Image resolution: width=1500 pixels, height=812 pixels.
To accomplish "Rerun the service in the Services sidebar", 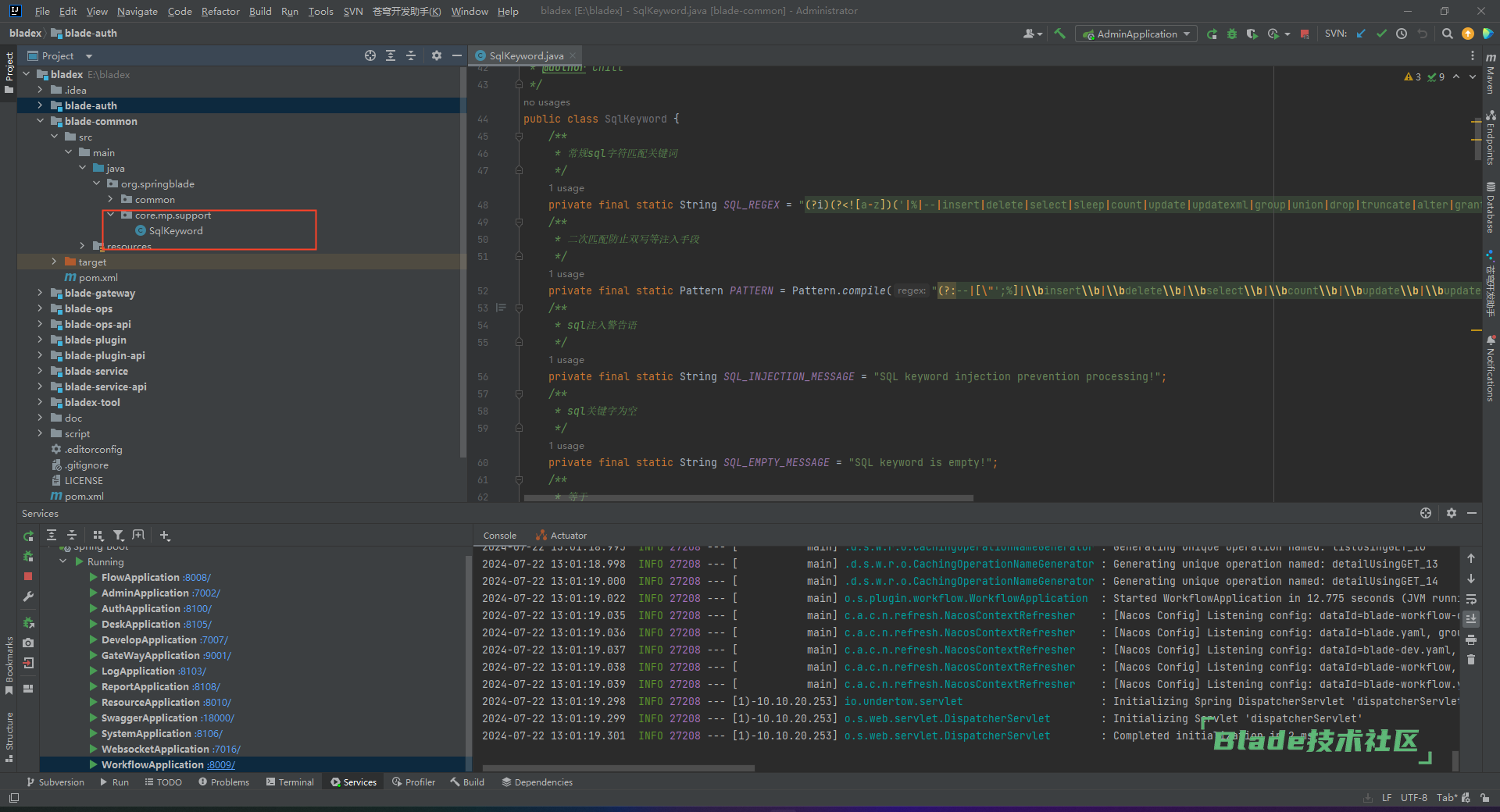I will click(x=28, y=536).
